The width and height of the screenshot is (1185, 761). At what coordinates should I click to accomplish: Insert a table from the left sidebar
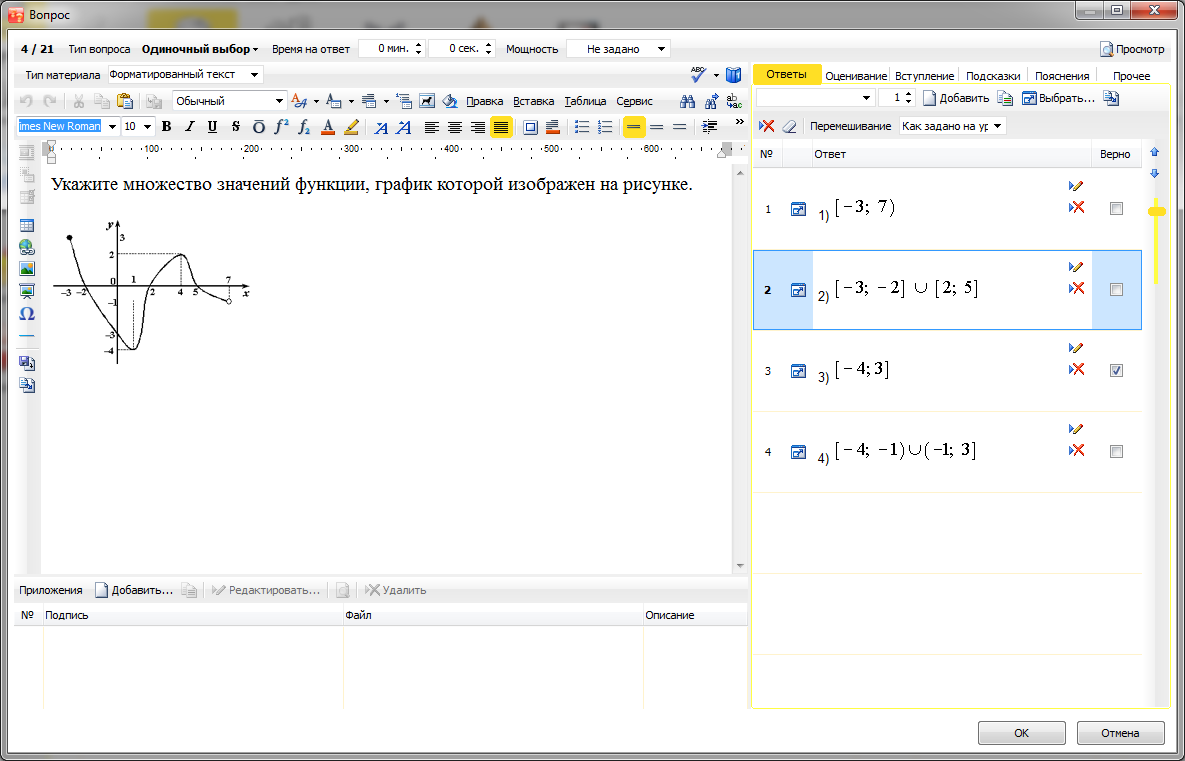click(27, 226)
